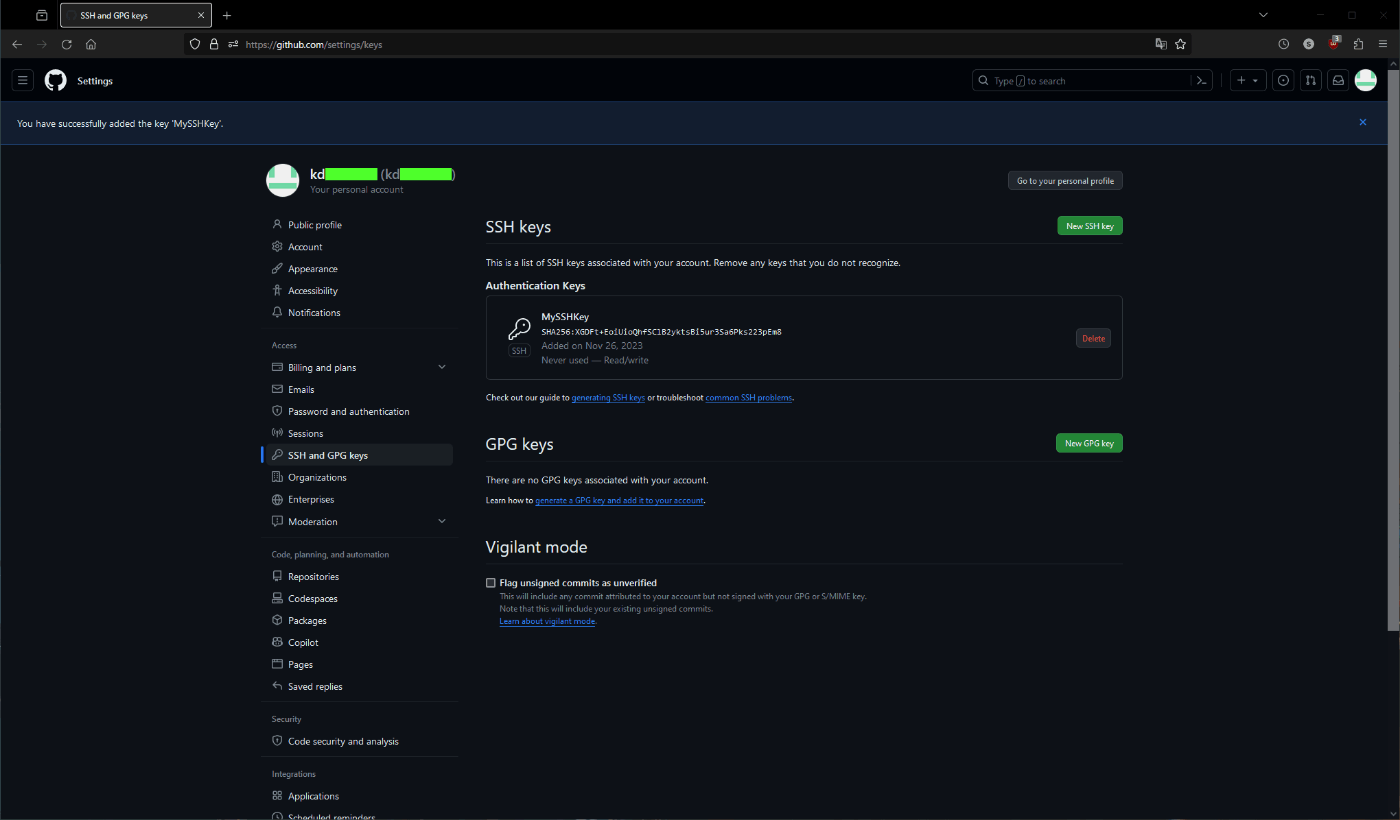Open Organizations settings

(317, 478)
